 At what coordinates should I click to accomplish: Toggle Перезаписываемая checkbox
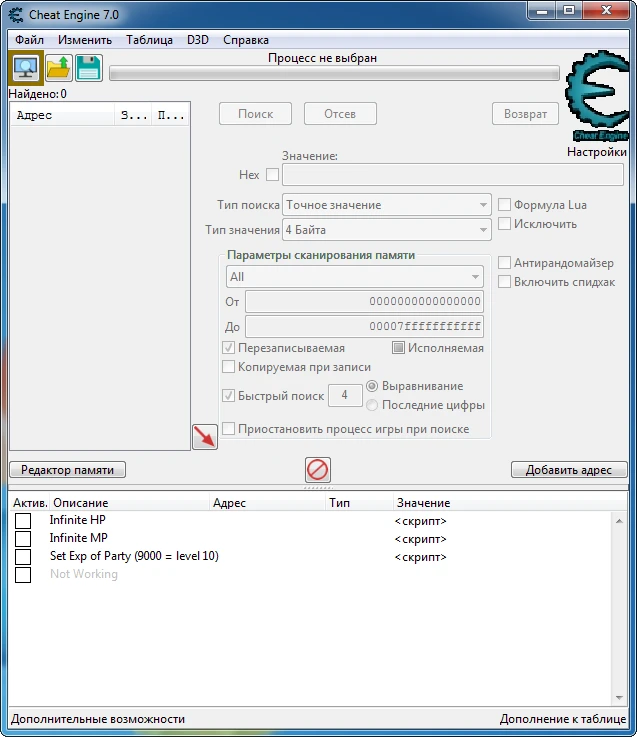(228, 348)
